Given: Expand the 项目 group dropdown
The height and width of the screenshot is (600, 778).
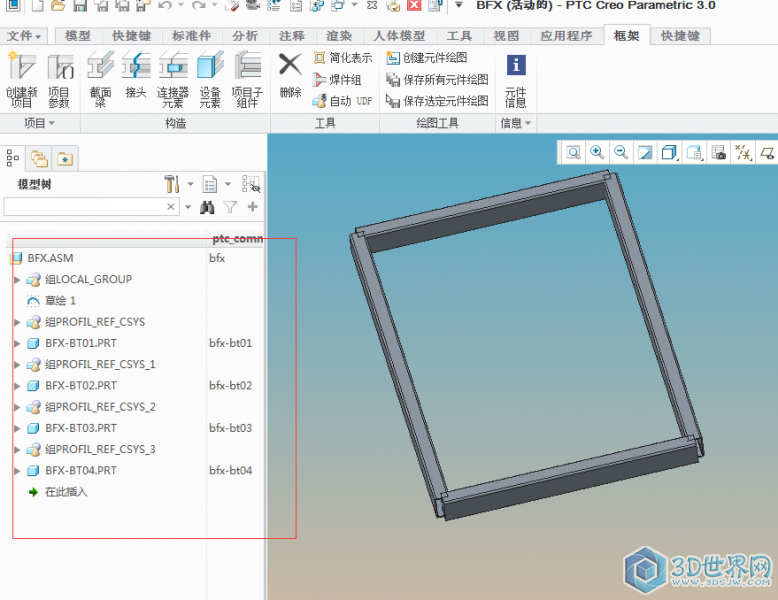Looking at the screenshot, I should point(40,123).
